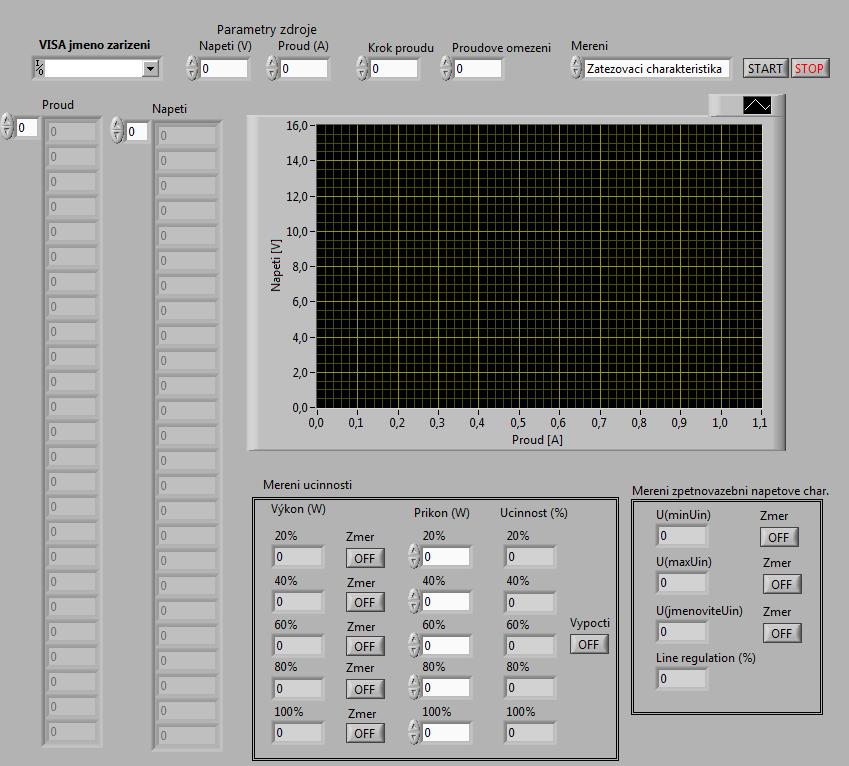
Task: Click the Proud (A) source stepper arrows
Action: pyautogui.click(x=272, y=68)
